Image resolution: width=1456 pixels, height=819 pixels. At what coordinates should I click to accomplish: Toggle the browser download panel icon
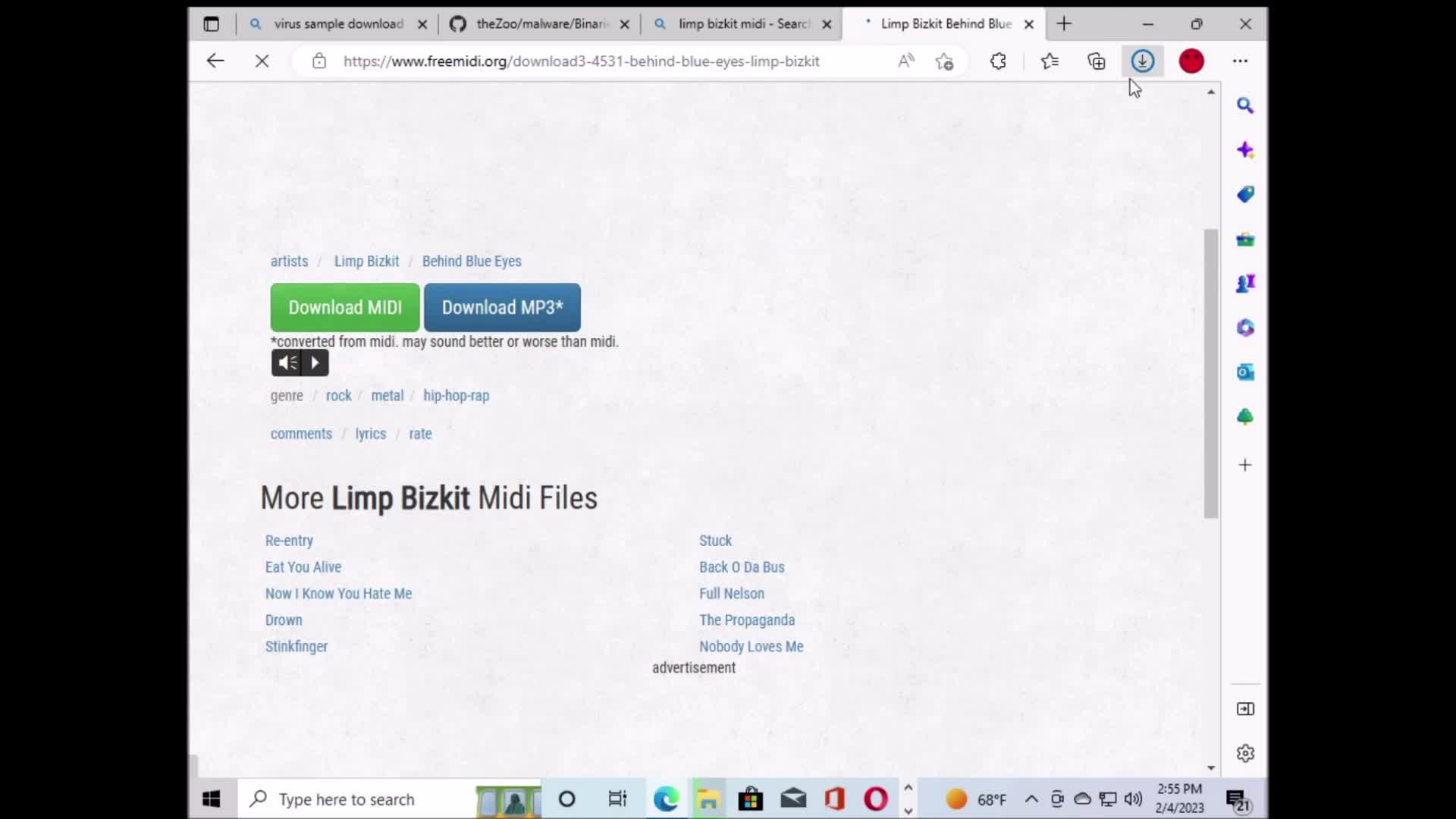click(1143, 61)
